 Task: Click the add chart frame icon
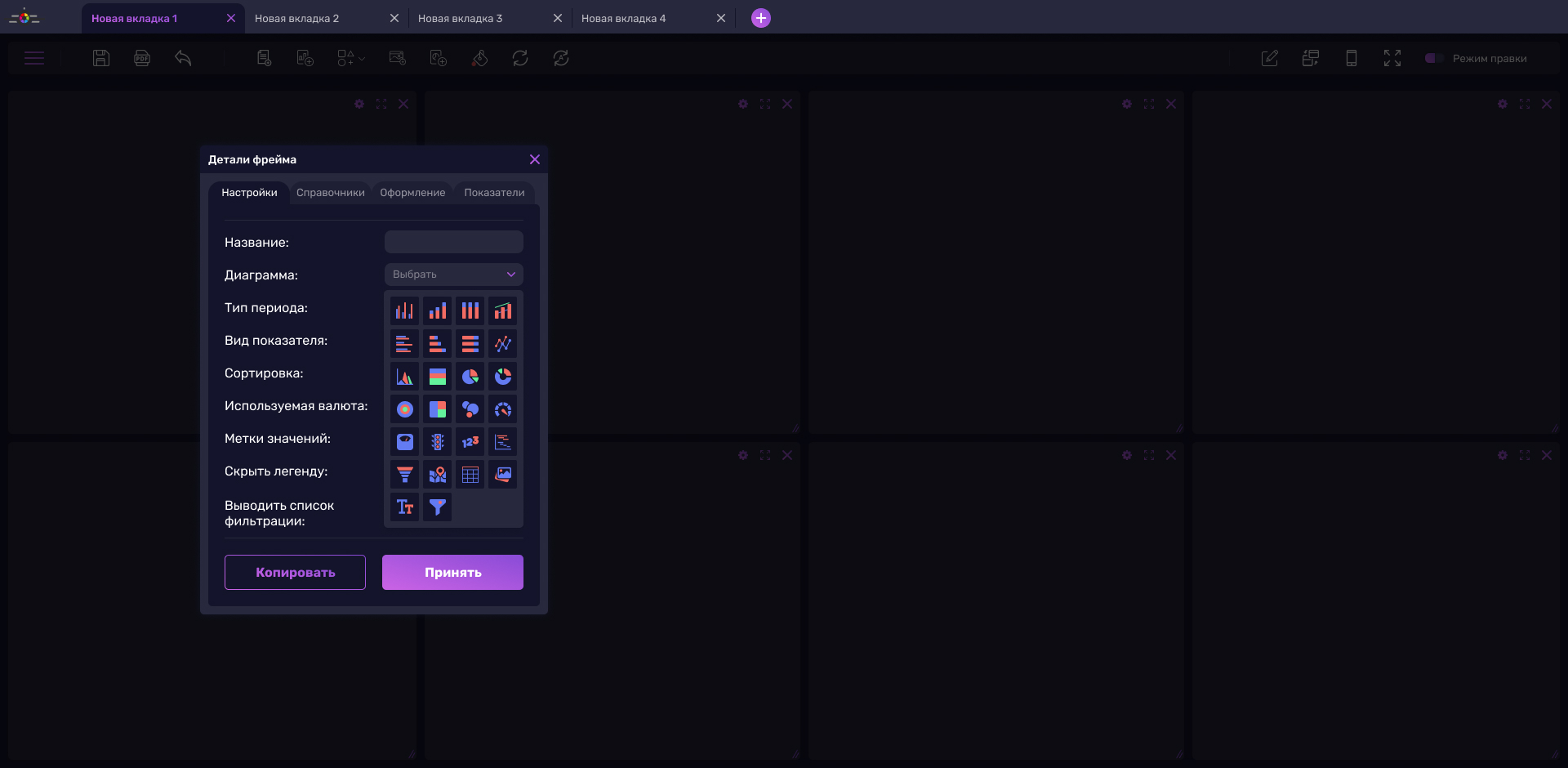click(x=305, y=58)
